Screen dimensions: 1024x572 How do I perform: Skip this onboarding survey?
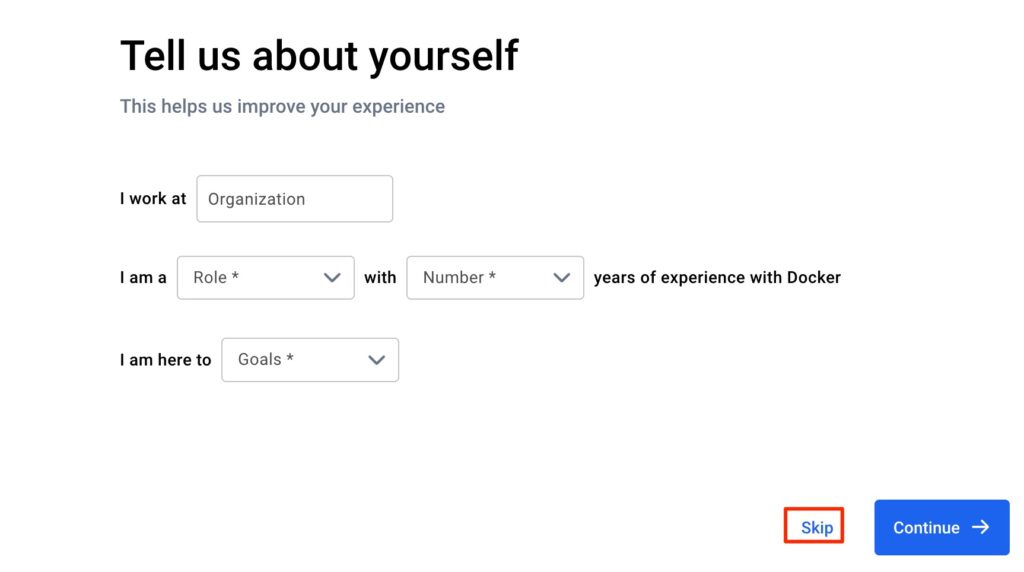816,527
